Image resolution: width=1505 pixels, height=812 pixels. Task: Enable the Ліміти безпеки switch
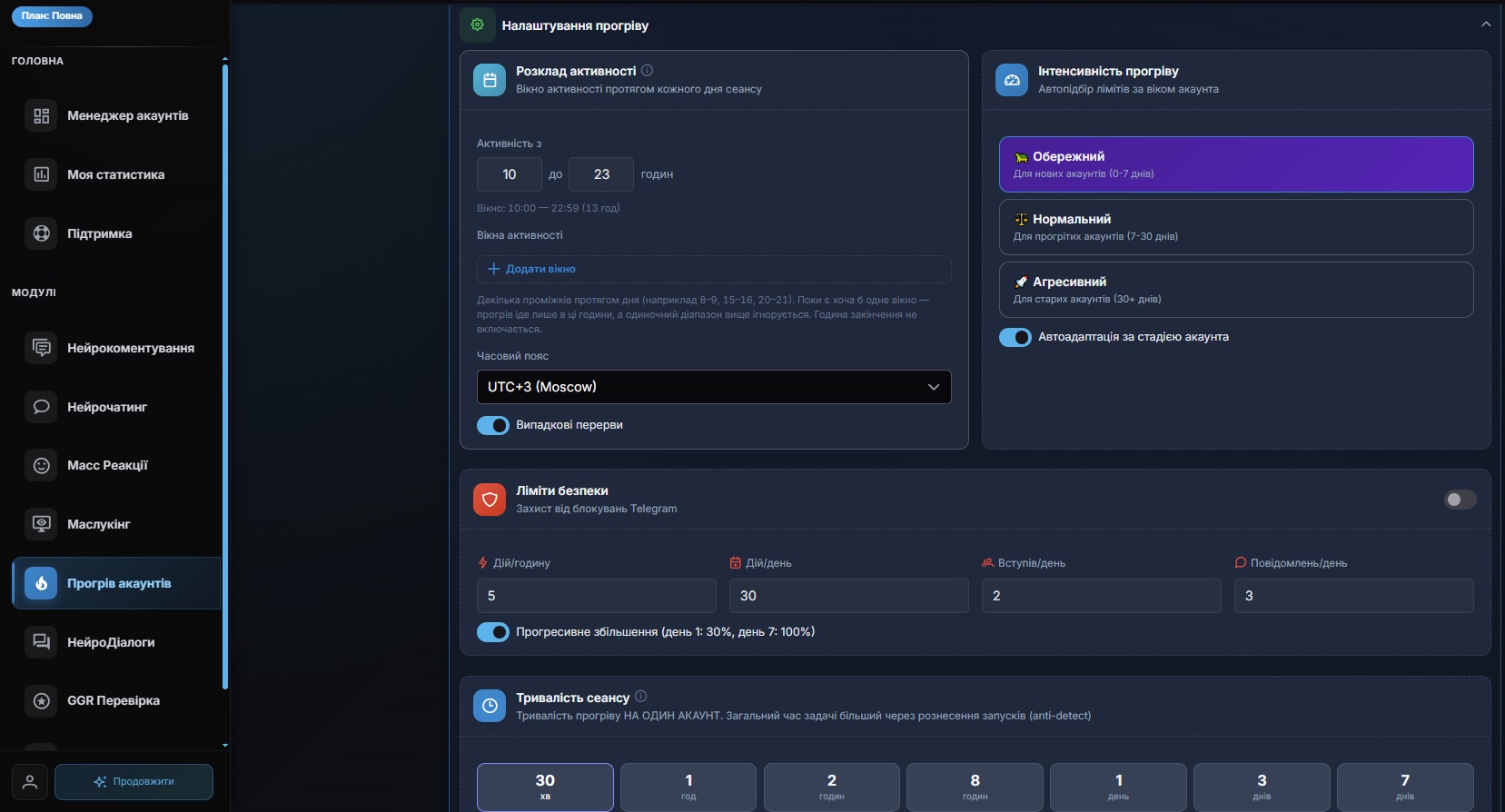coord(1460,500)
